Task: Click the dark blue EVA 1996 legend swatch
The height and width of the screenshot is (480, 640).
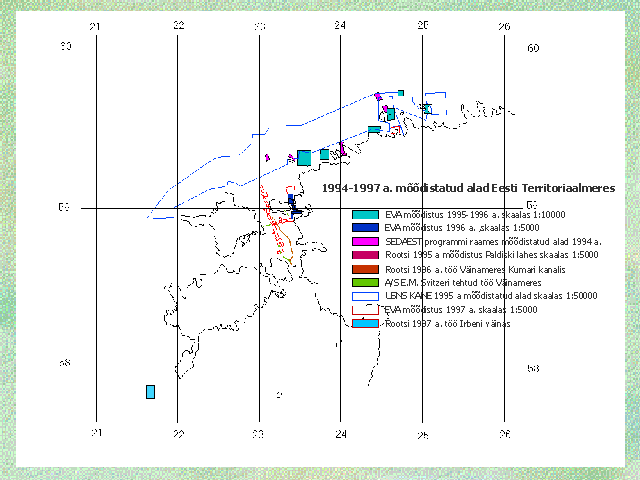Action: tap(365, 227)
